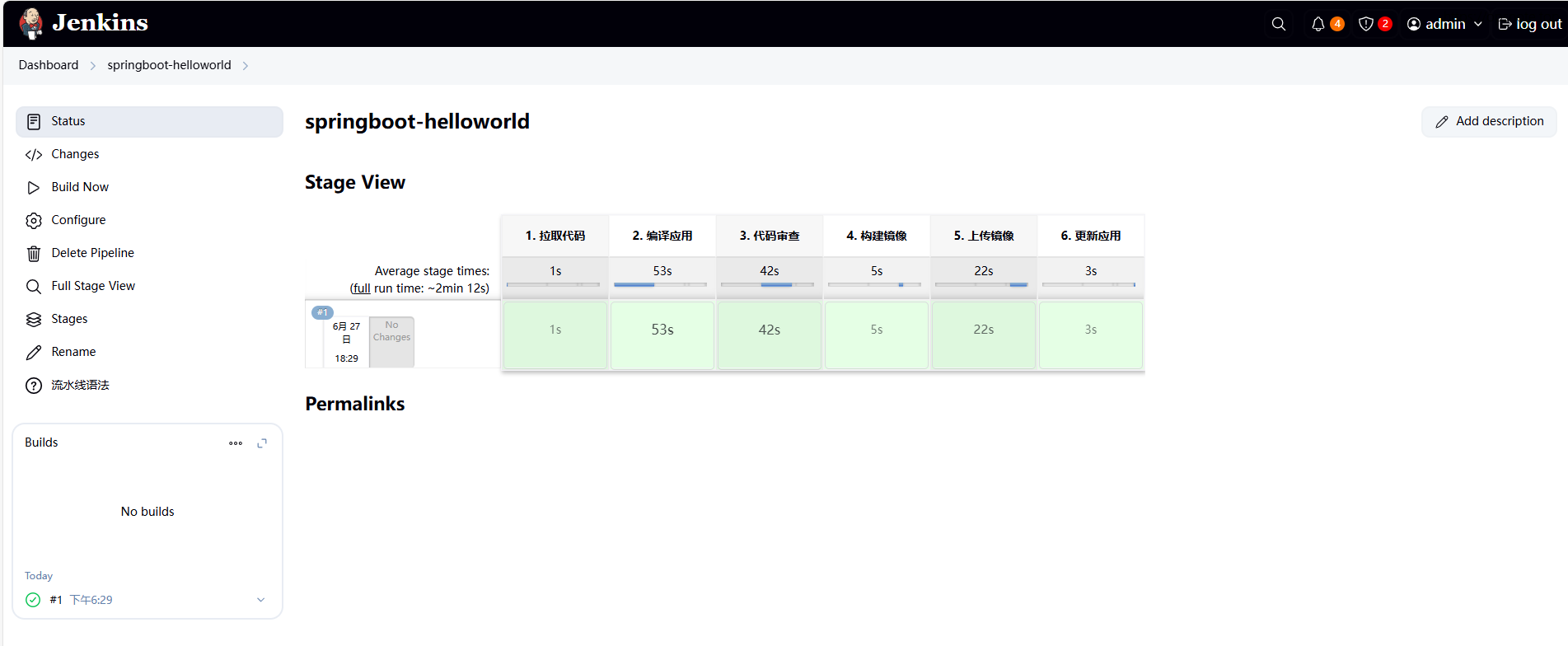1568x646 pixels.
Task: Select Delete Pipeline in sidebar
Action: (149, 253)
